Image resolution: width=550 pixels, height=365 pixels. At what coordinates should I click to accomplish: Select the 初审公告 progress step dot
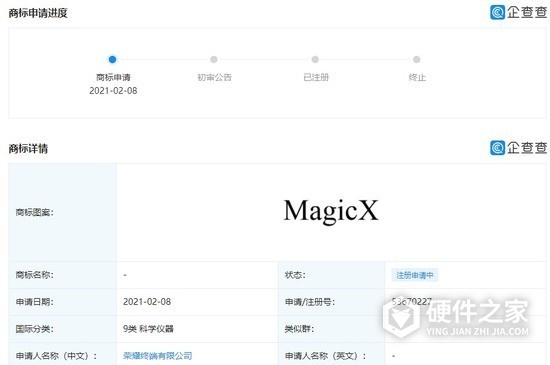[214, 60]
